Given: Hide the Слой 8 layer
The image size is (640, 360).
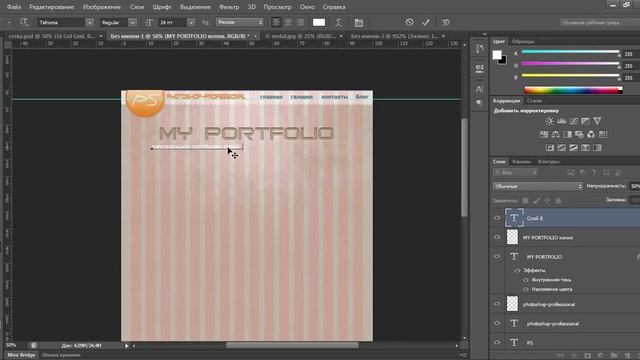Looking at the screenshot, I should point(497,218).
